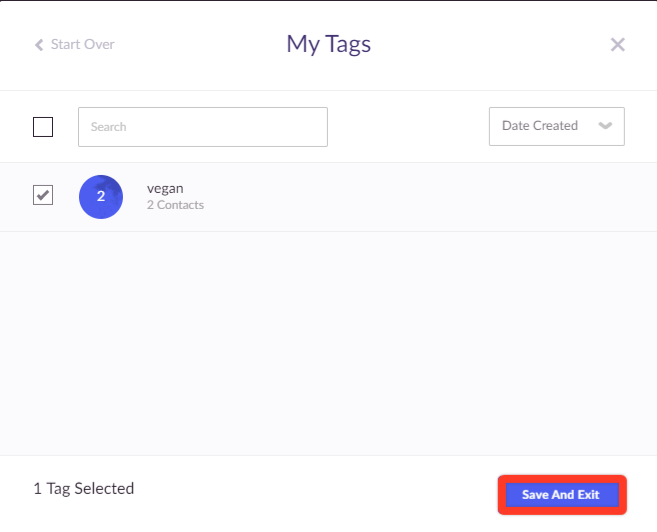Click the Date Created label text
This screenshot has width=657, height=532.
(540, 126)
